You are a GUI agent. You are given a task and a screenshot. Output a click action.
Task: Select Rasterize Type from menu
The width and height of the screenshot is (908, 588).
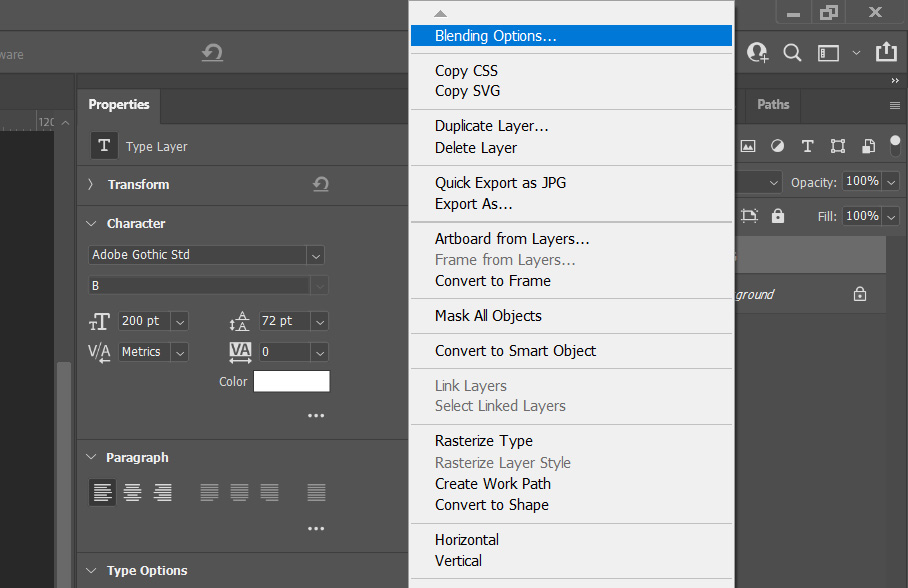pyautogui.click(x=484, y=441)
